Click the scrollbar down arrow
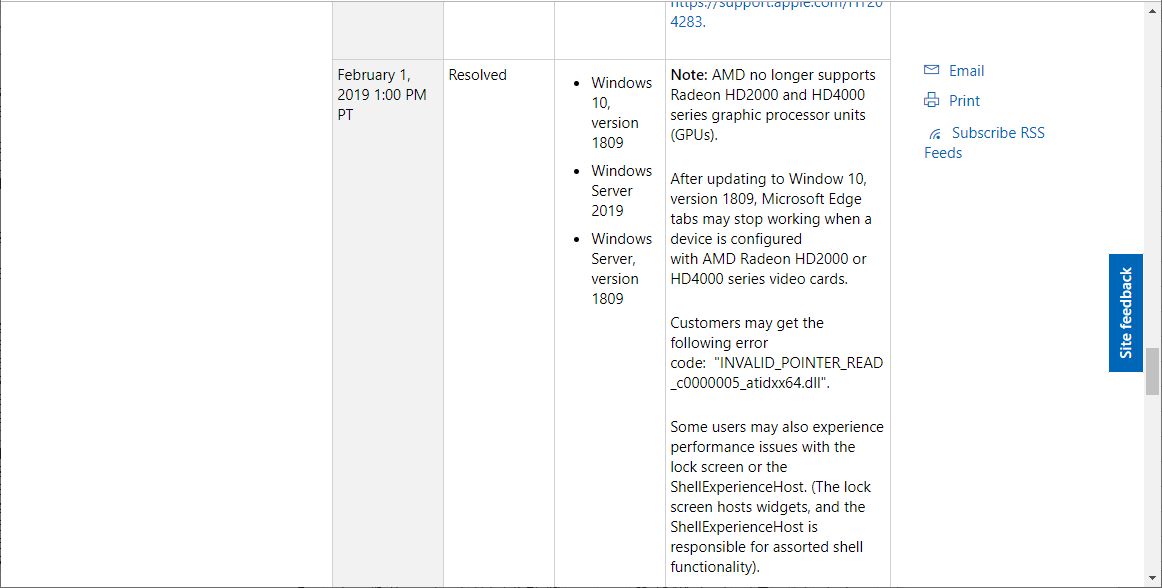The width and height of the screenshot is (1162, 588). pos(1152,580)
